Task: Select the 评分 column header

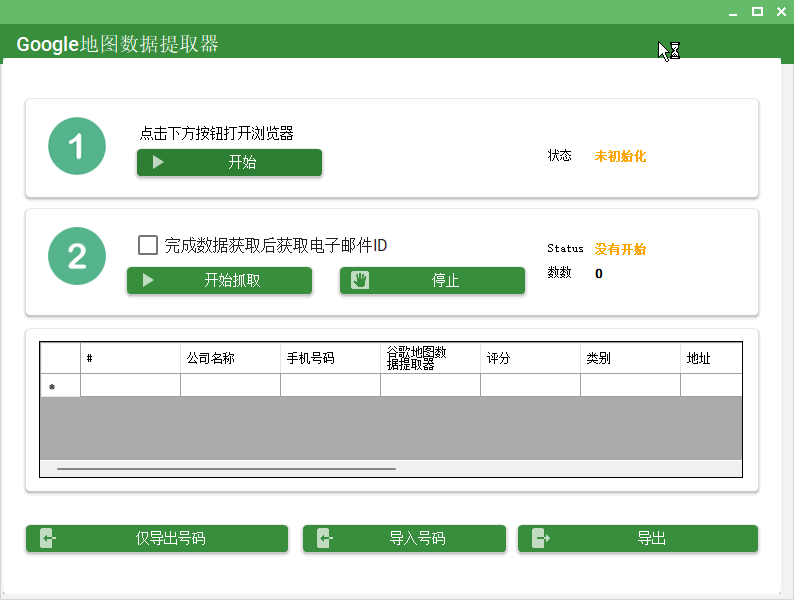Action: [530, 358]
